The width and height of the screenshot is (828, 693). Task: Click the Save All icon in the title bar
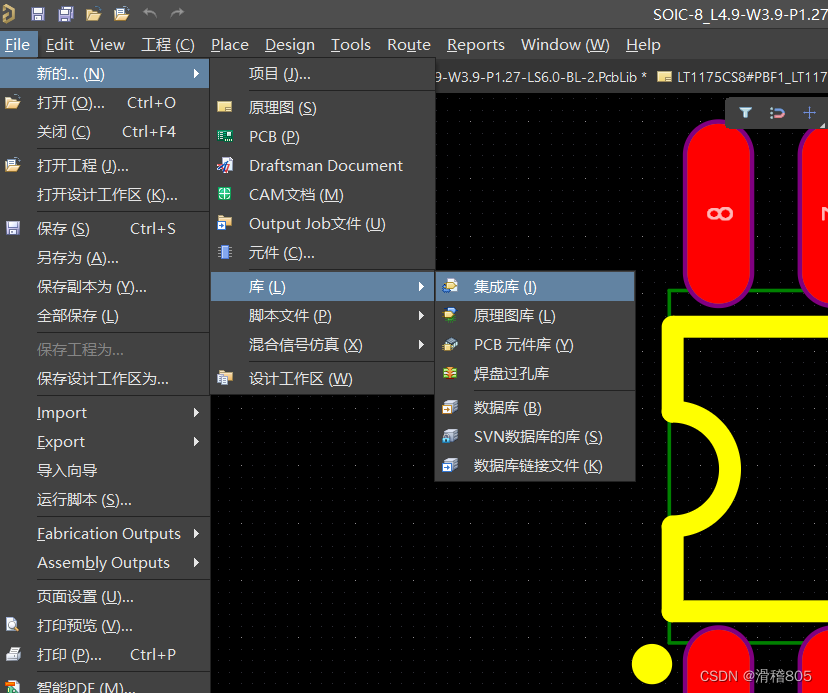tap(65, 14)
